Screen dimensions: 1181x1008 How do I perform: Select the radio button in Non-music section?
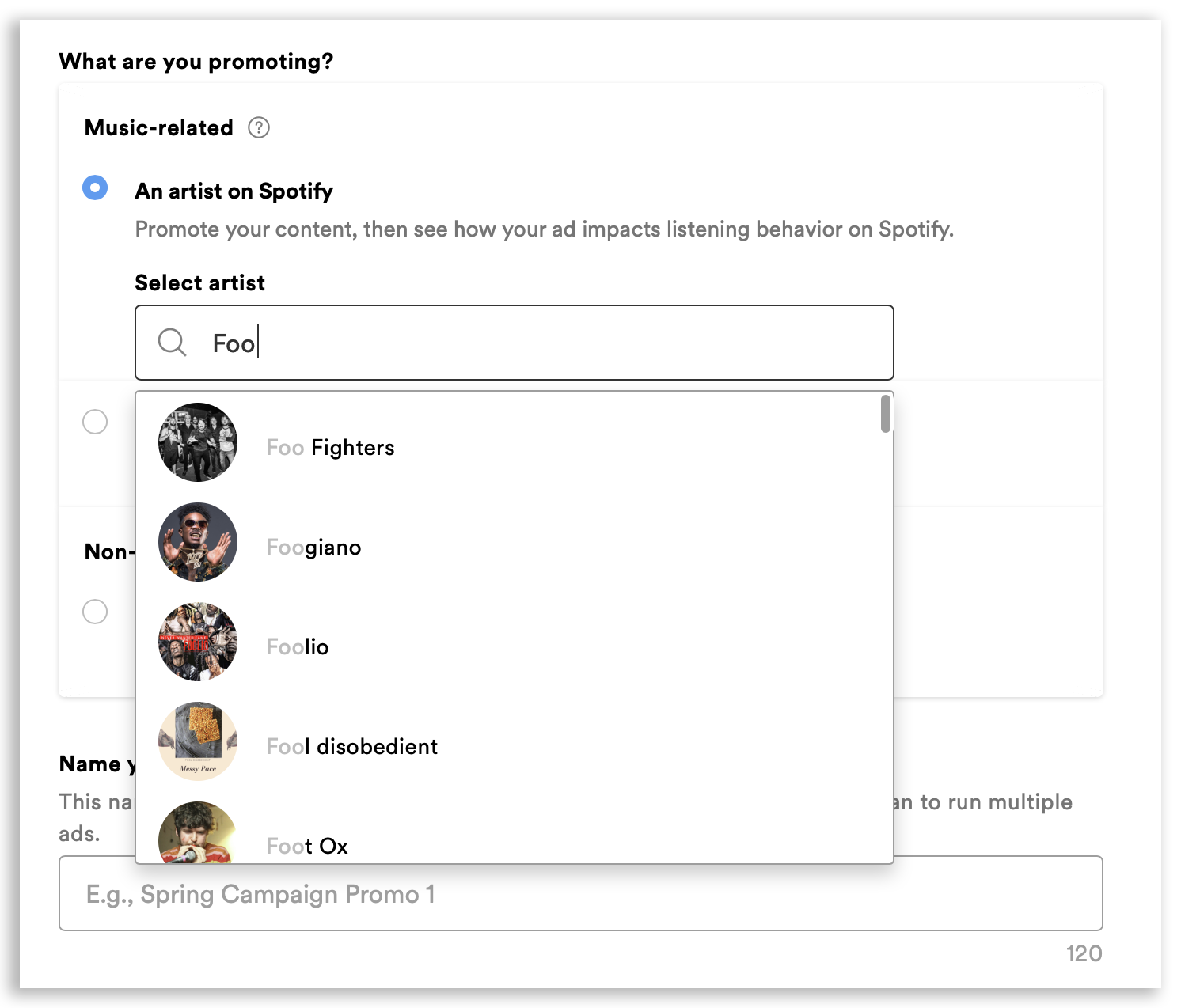(x=95, y=612)
